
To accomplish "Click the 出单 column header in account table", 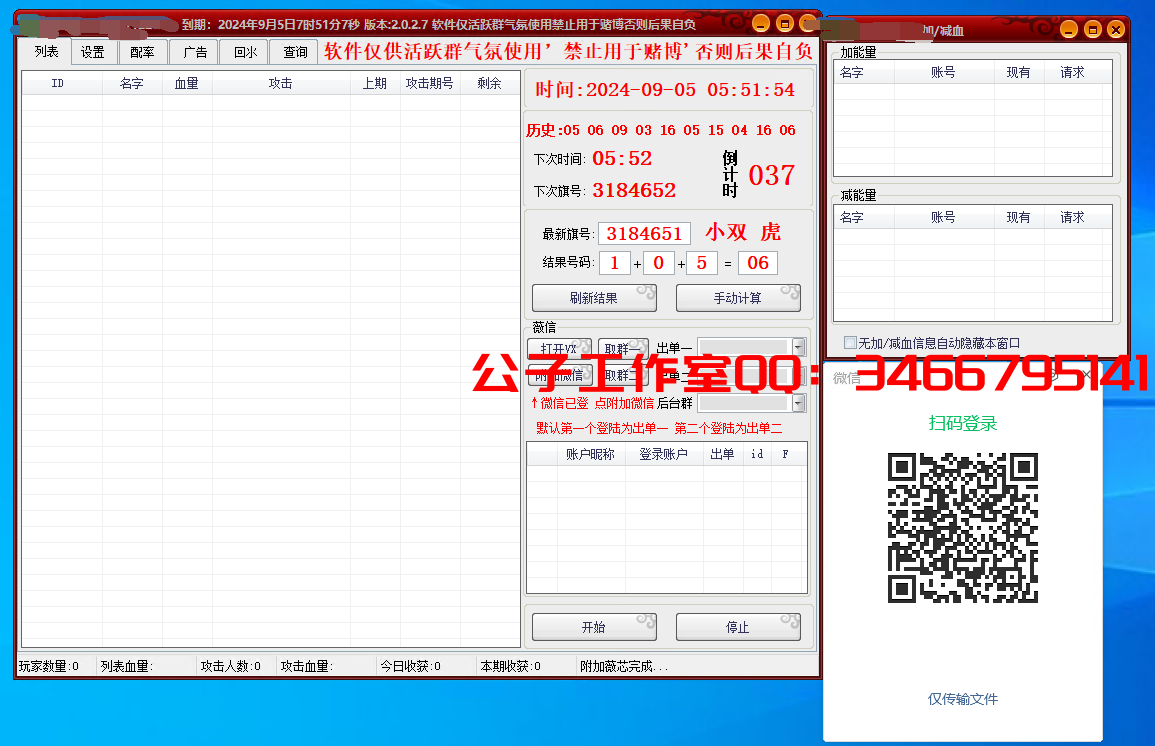I will (723, 454).
